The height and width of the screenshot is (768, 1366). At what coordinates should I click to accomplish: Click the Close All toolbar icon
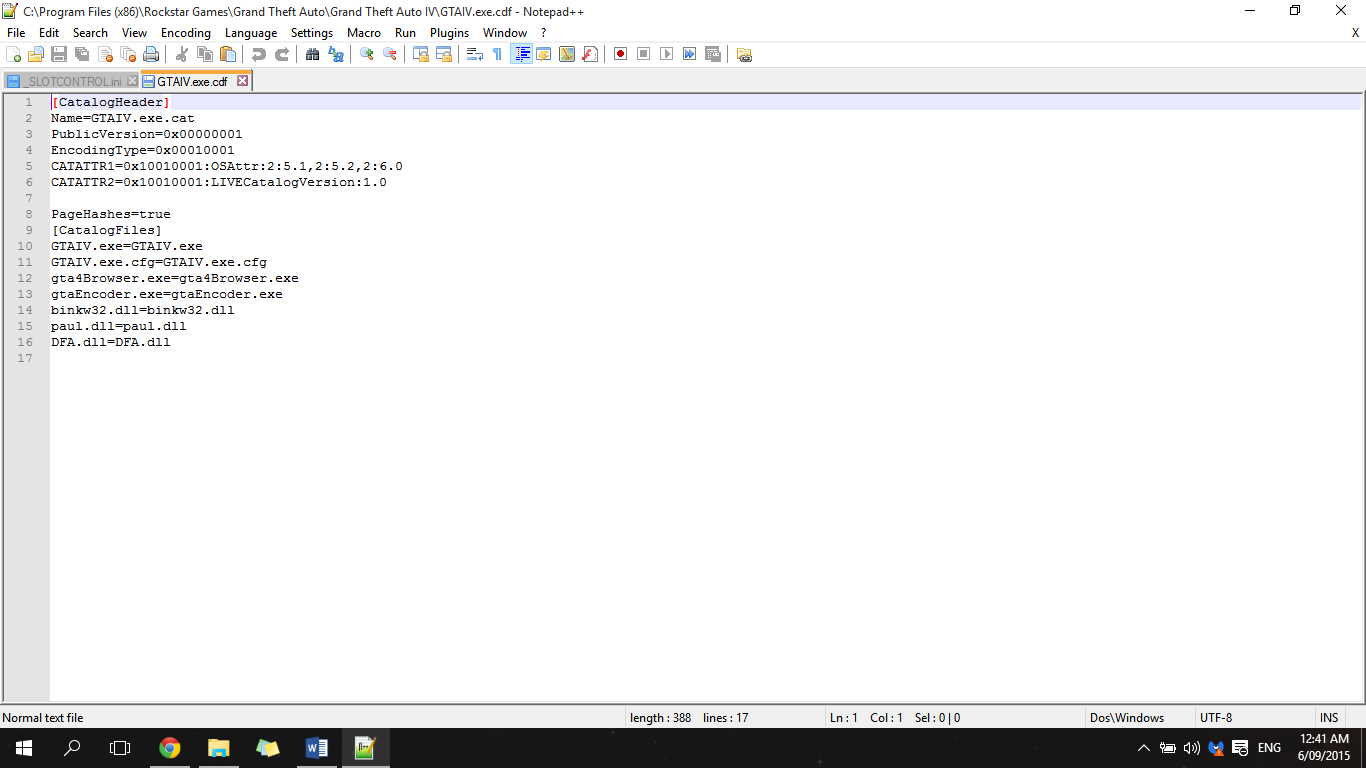(x=128, y=54)
